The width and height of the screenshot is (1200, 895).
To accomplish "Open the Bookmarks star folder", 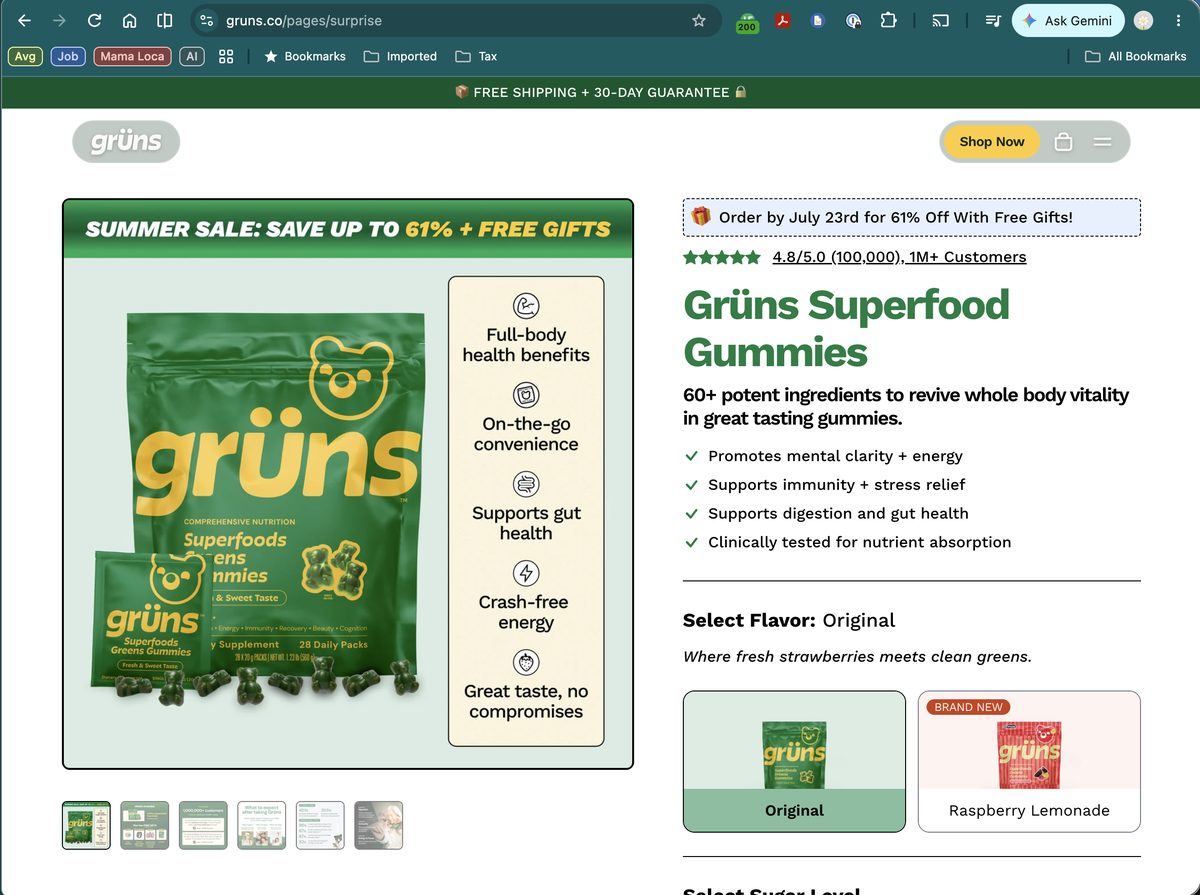I will coord(304,56).
